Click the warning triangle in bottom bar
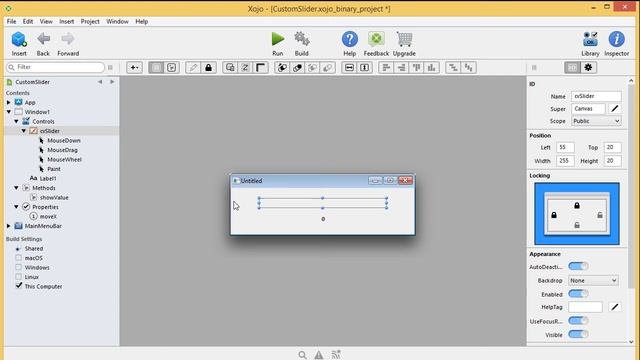Screen dimensions: 640x360 coord(319,355)
